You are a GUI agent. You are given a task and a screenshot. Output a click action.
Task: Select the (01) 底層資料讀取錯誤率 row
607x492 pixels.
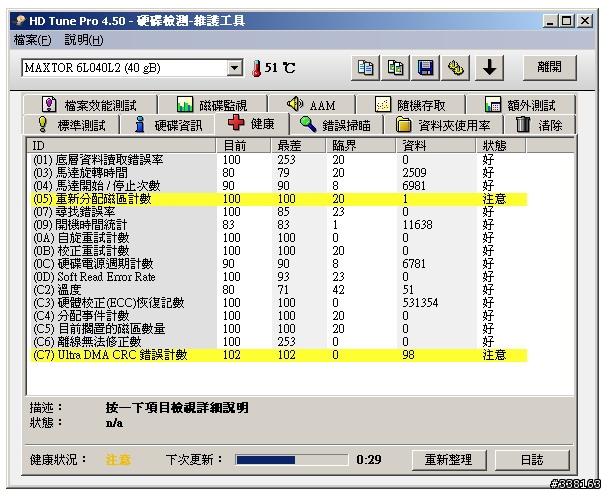click(x=279, y=159)
